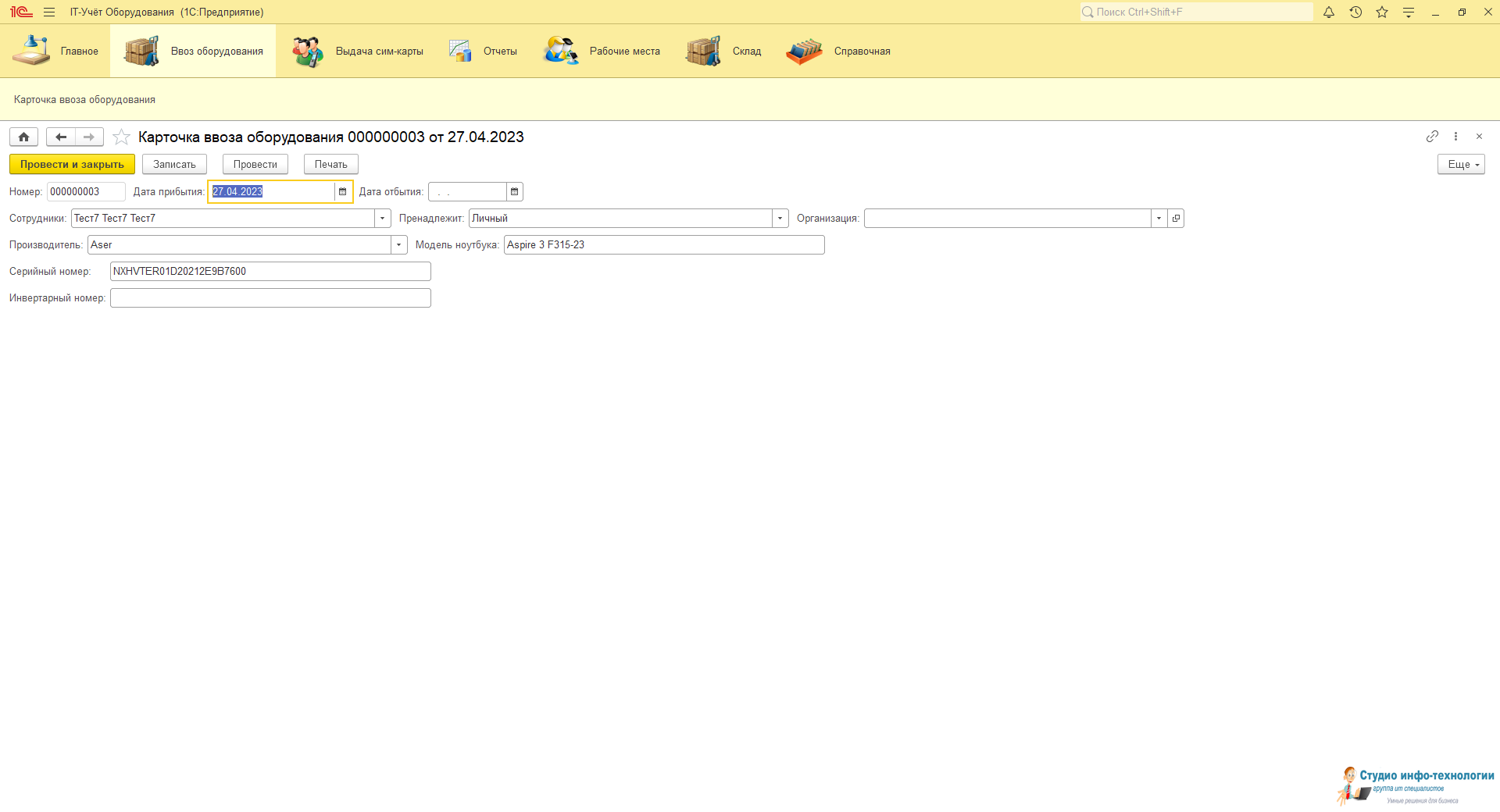Expand the Сотрудники dropdown list
1500x812 pixels.
tap(383, 219)
